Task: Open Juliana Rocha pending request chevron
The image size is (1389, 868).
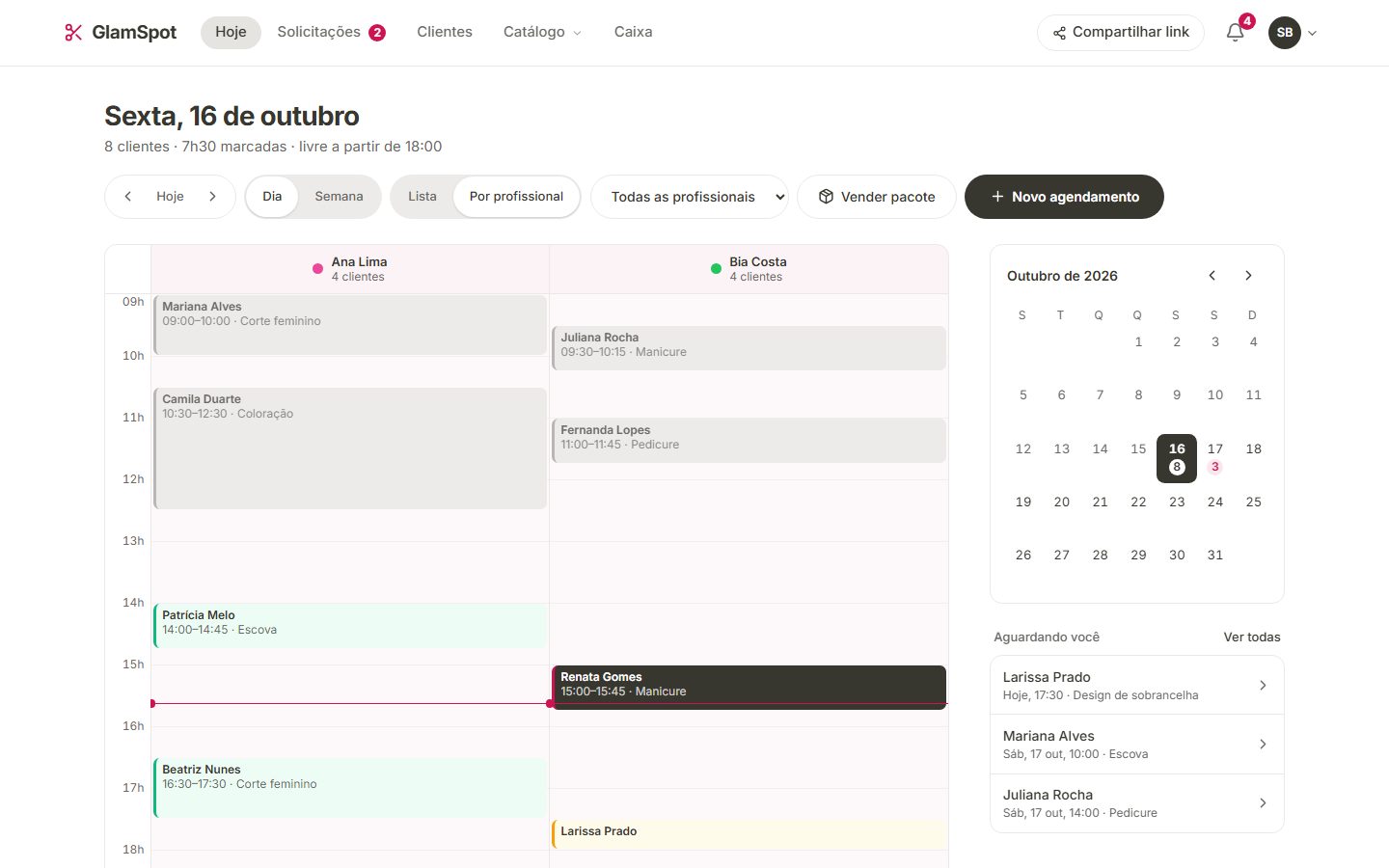Action: 1263,803
